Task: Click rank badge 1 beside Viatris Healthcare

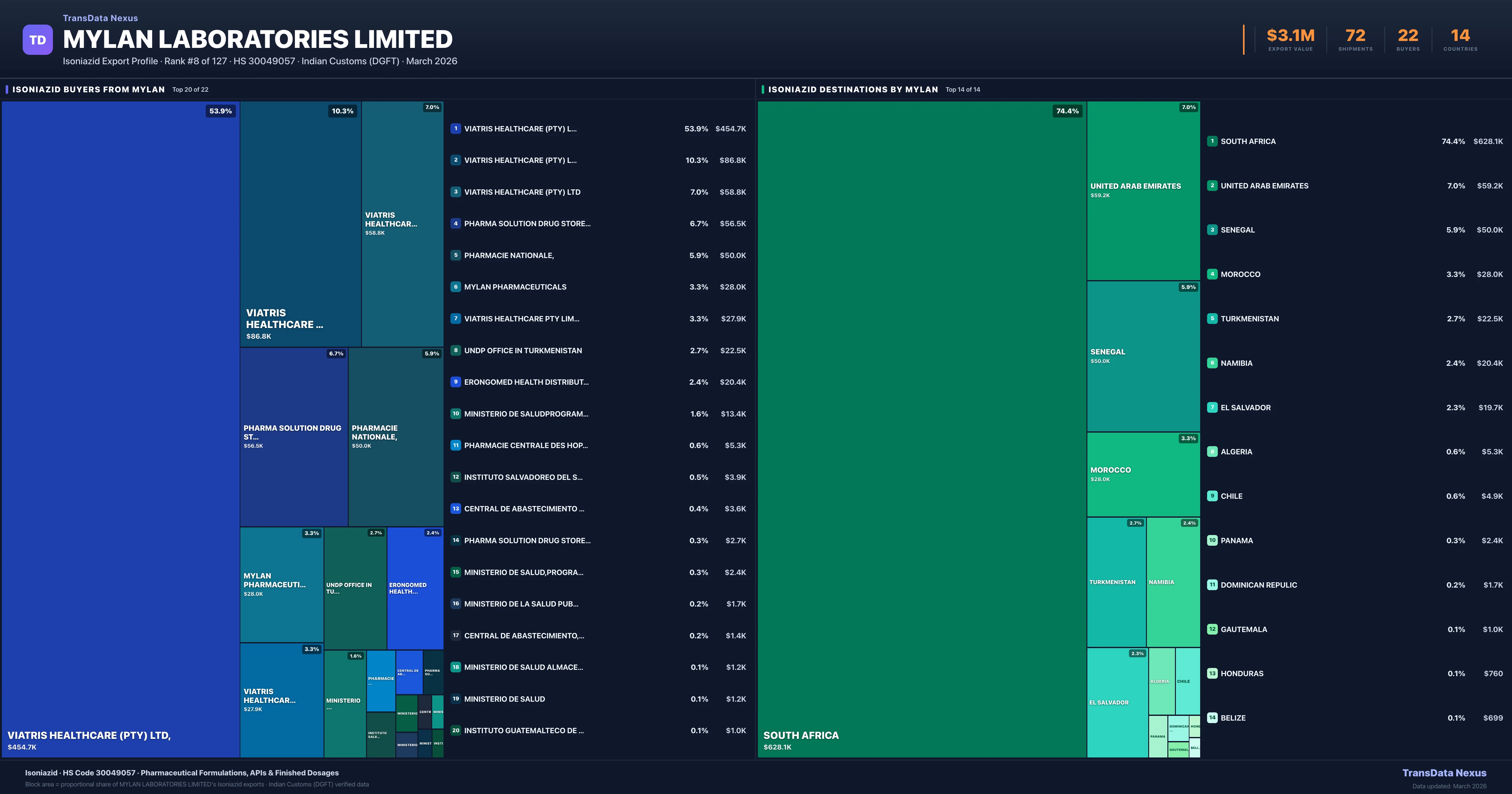Action: 455,129
